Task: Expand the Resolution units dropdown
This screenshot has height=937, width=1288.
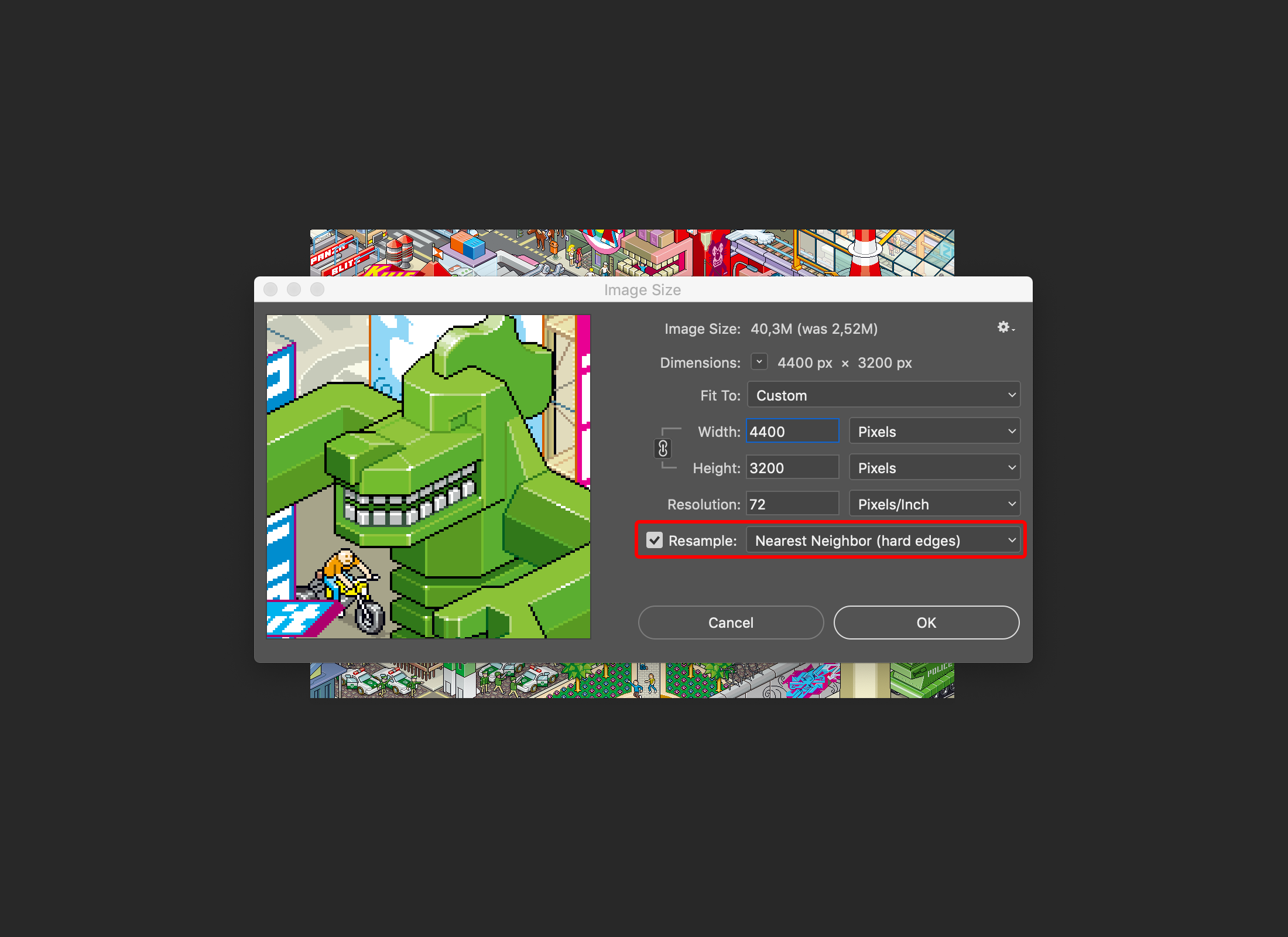Action: [x=935, y=504]
